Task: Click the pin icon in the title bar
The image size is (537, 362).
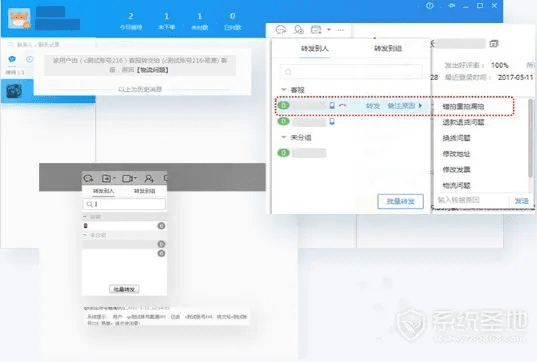Action: 452,6
